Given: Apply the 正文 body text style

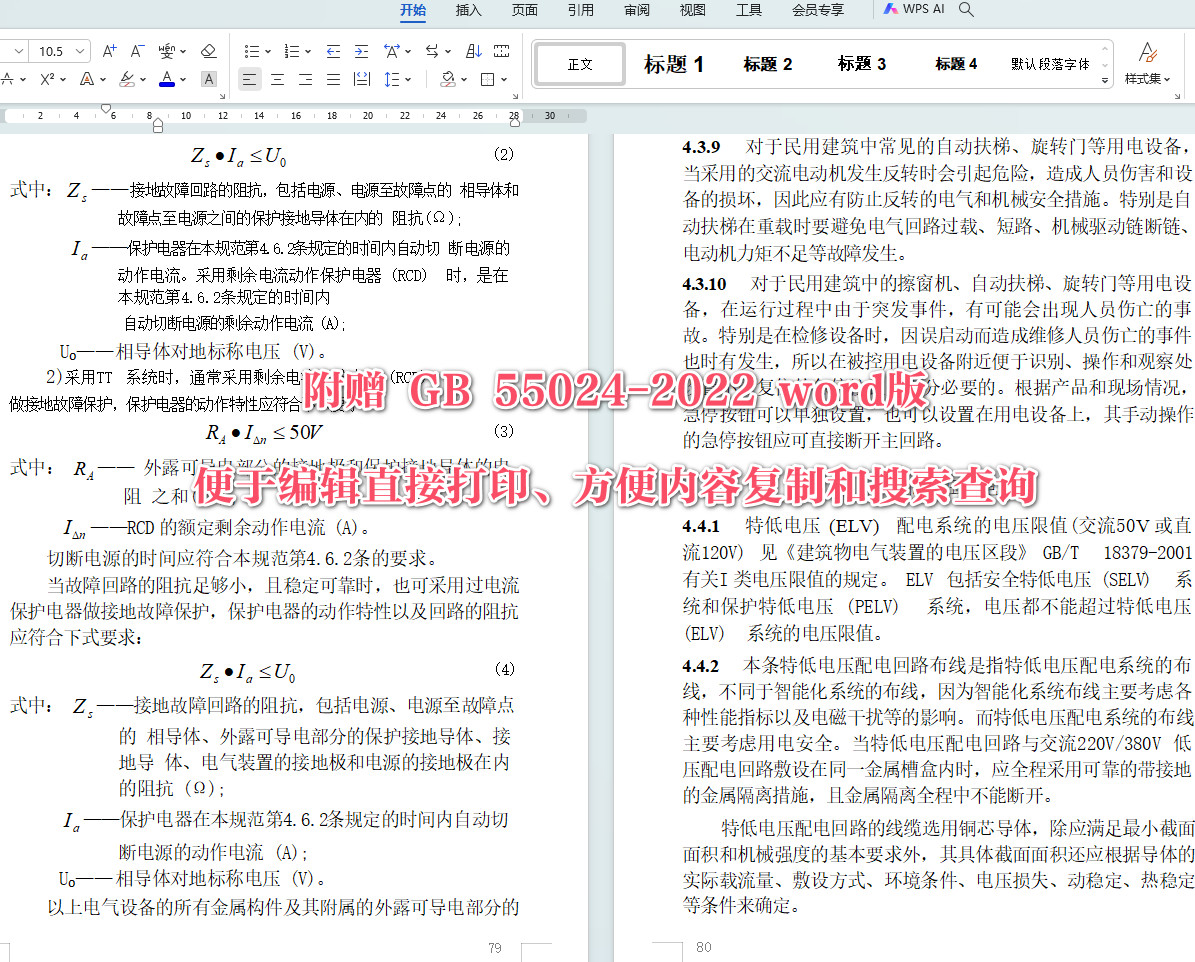Looking at the screenshot, I should tap(580, 62).
